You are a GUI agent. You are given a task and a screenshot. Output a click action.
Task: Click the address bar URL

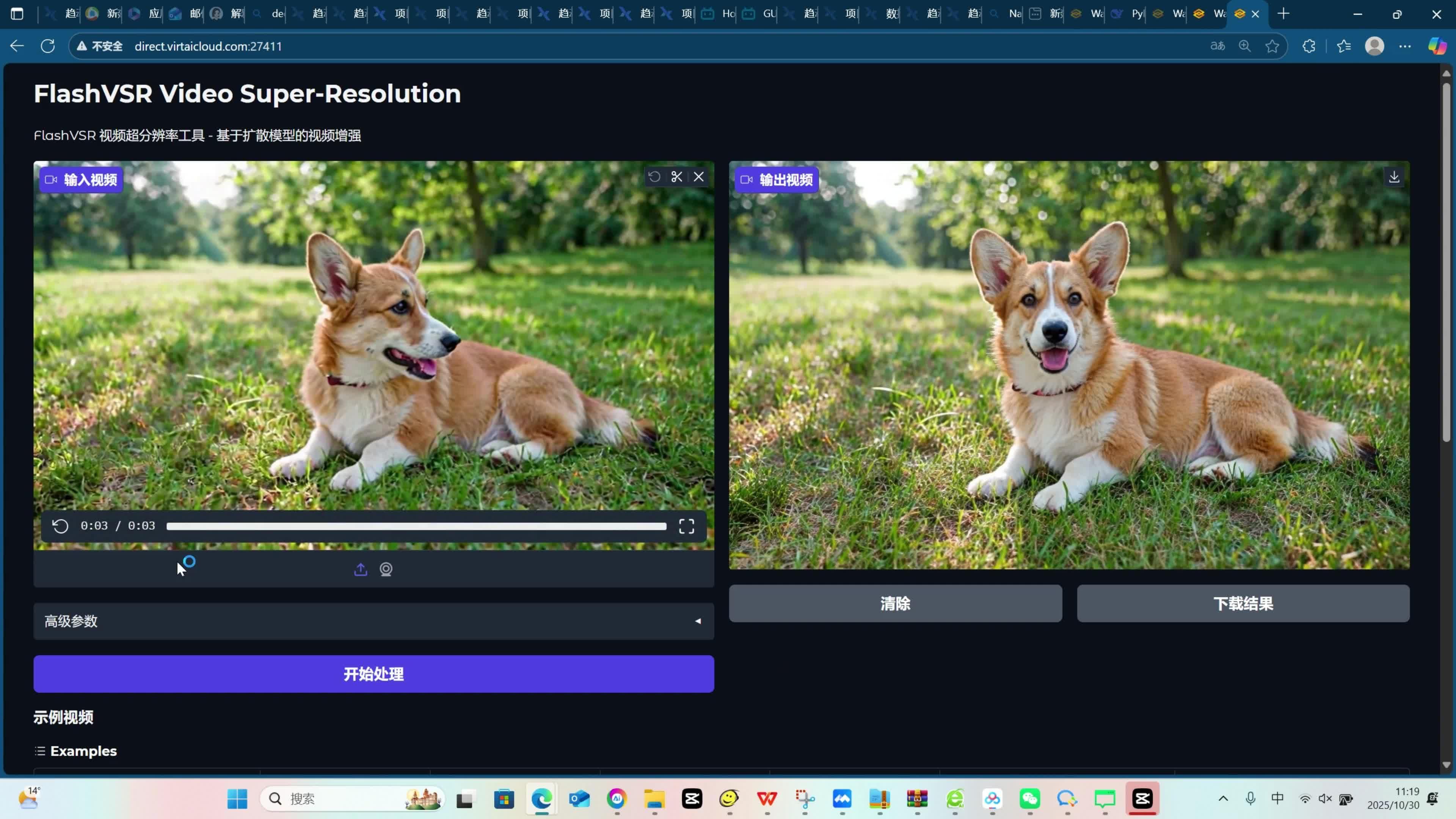(x=208, y=46)
